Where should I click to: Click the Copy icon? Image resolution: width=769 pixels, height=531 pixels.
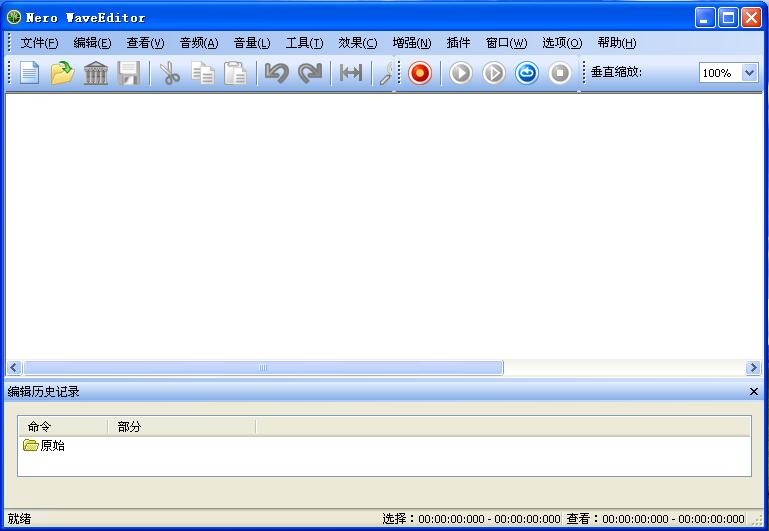203,73
